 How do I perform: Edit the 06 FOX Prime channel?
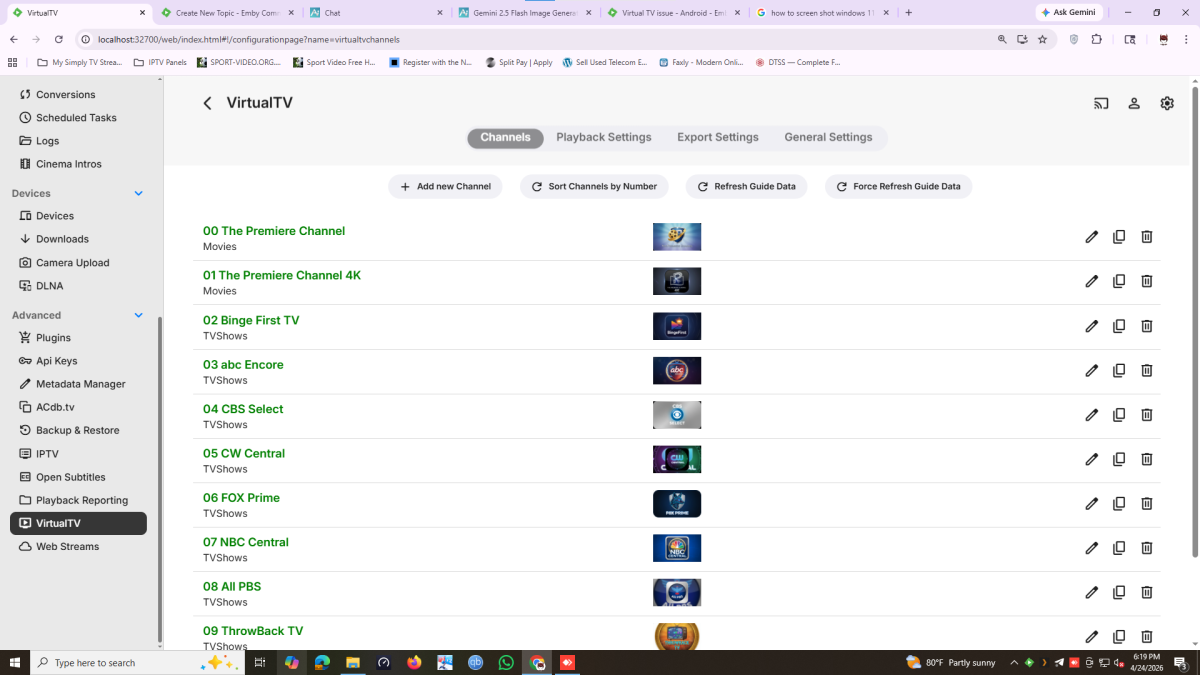(1091, 503)
